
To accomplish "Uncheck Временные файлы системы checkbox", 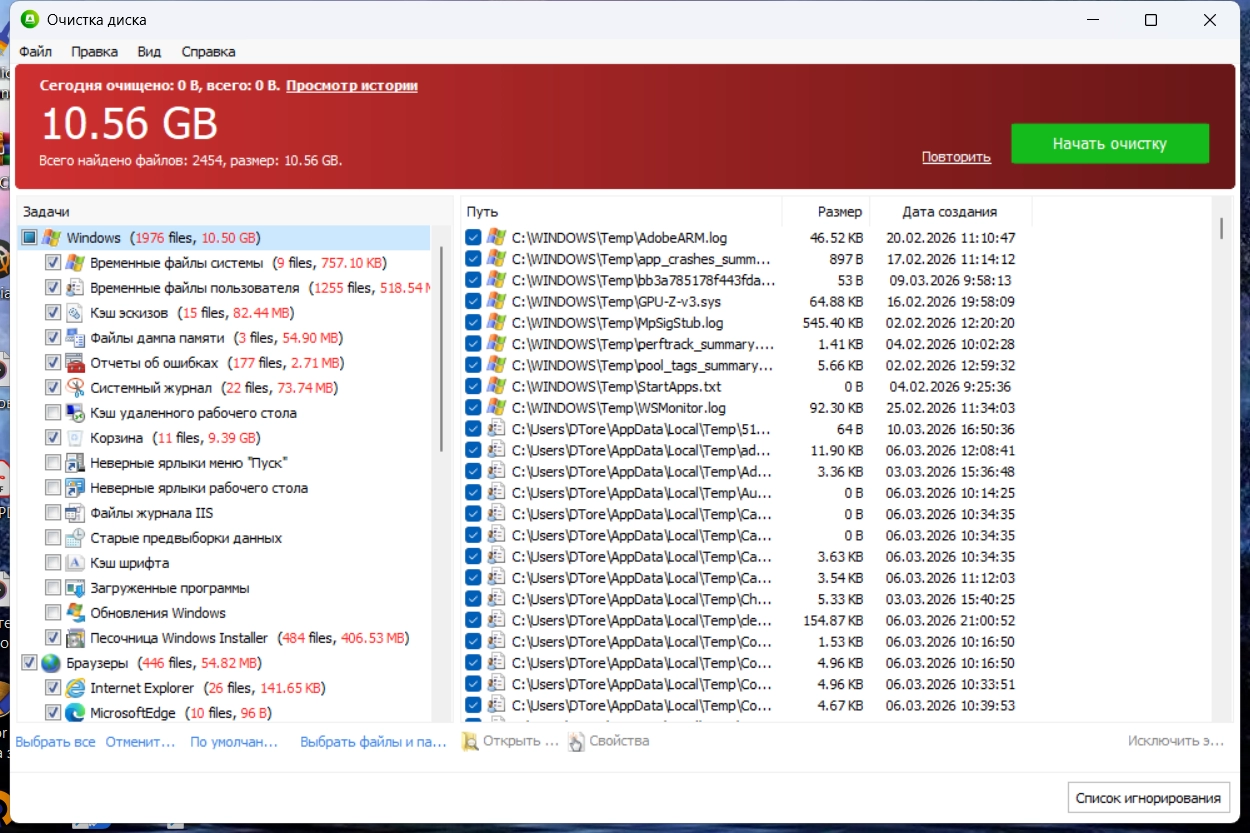I will pyautogui.click(x=53, y=263).
